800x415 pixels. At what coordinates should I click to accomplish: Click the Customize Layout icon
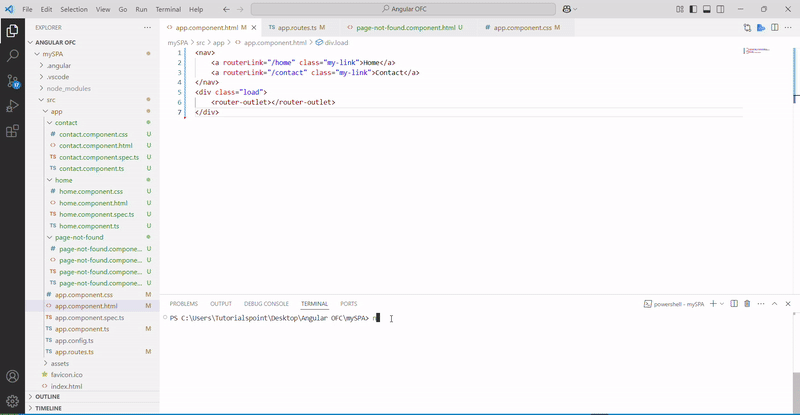coord(680,9)
